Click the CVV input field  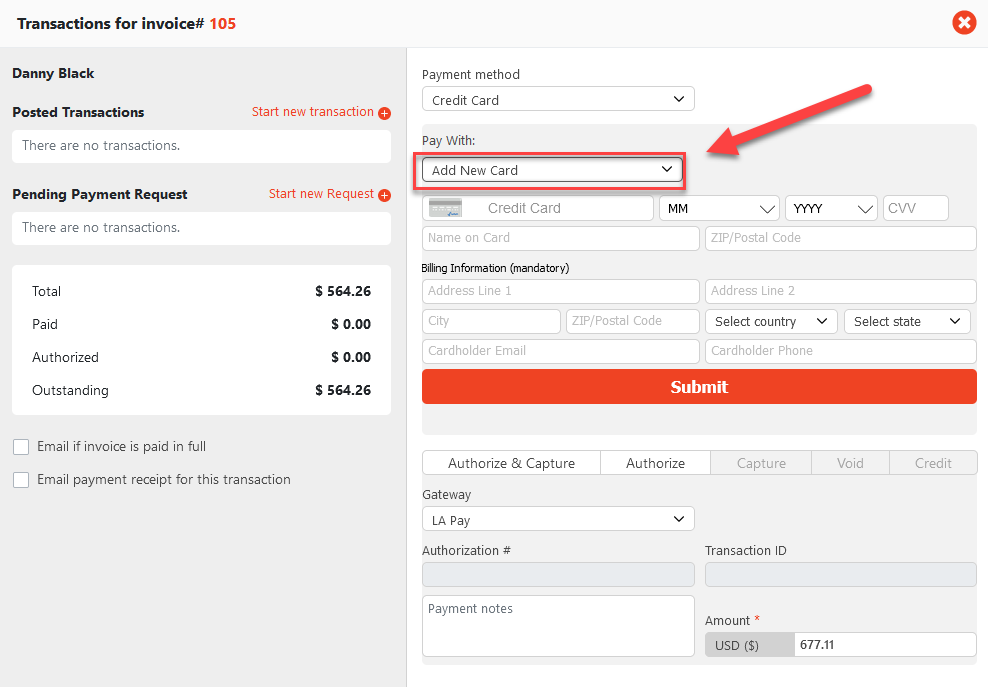click(915, 208)
